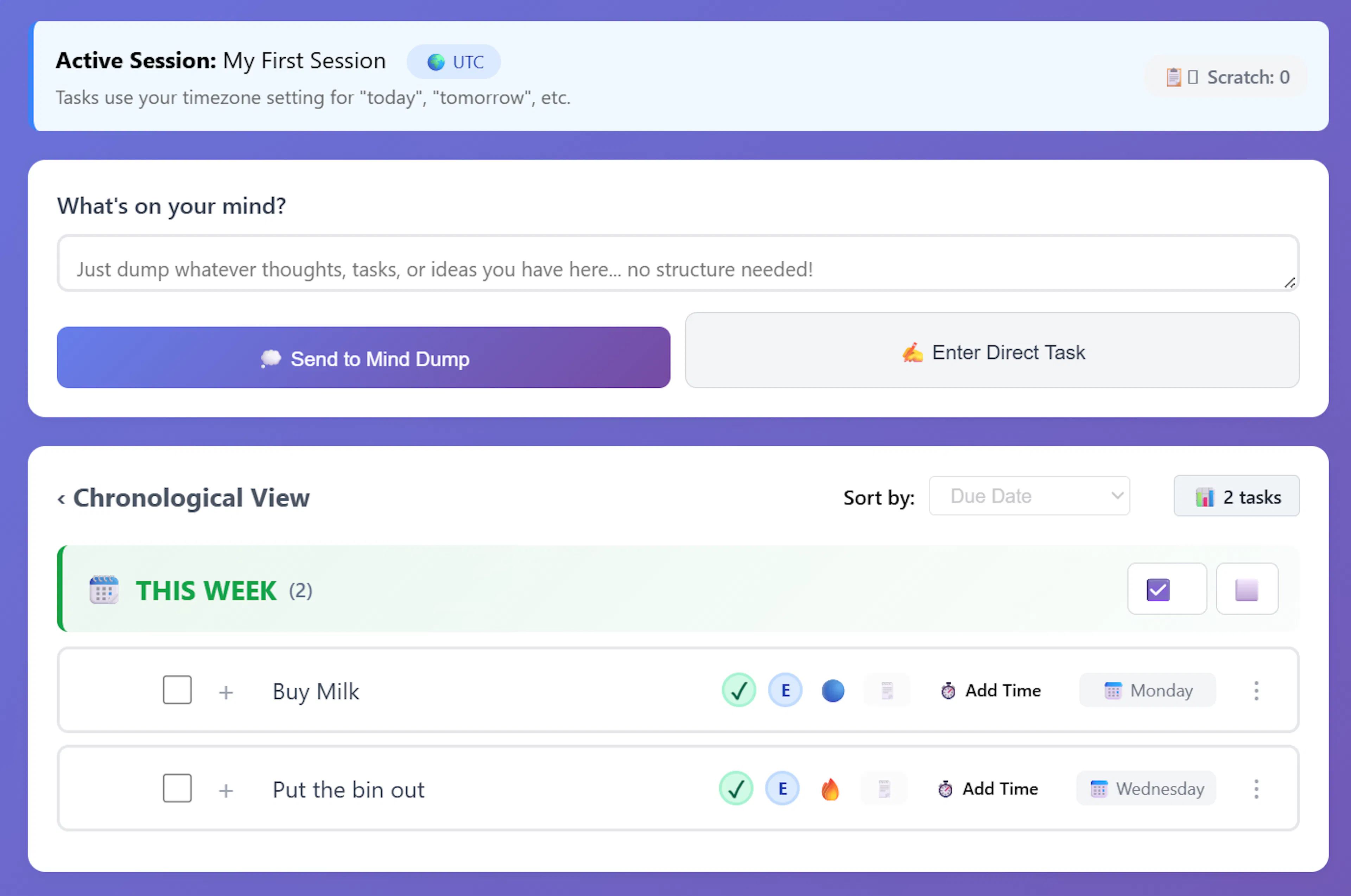
Task: Collapse the Chronological View chevron
Action: click(61, 499)
